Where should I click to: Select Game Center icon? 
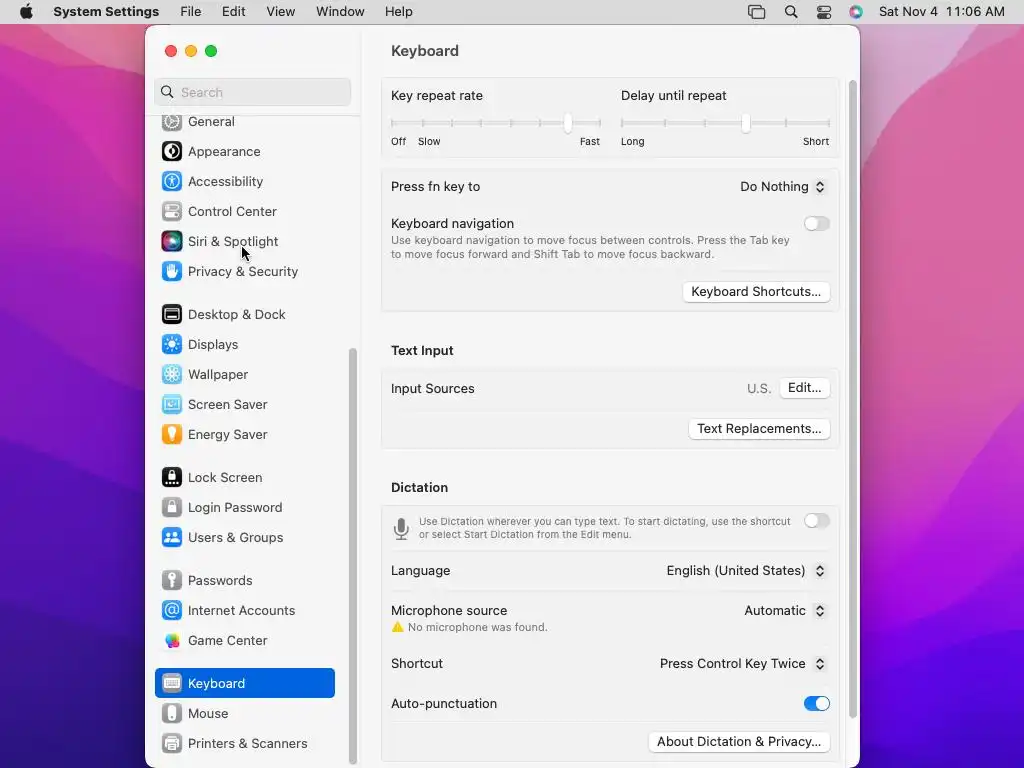coord(172,641)
